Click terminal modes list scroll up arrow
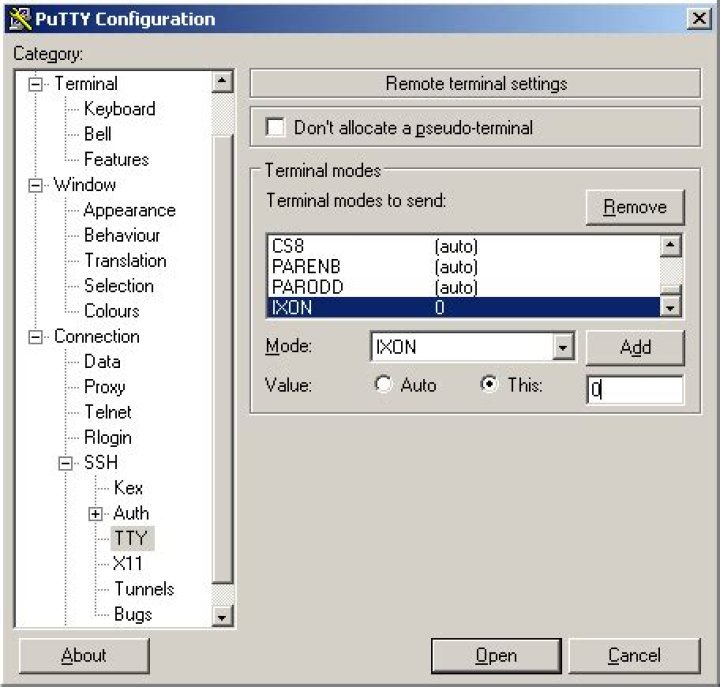 (670, 245)
